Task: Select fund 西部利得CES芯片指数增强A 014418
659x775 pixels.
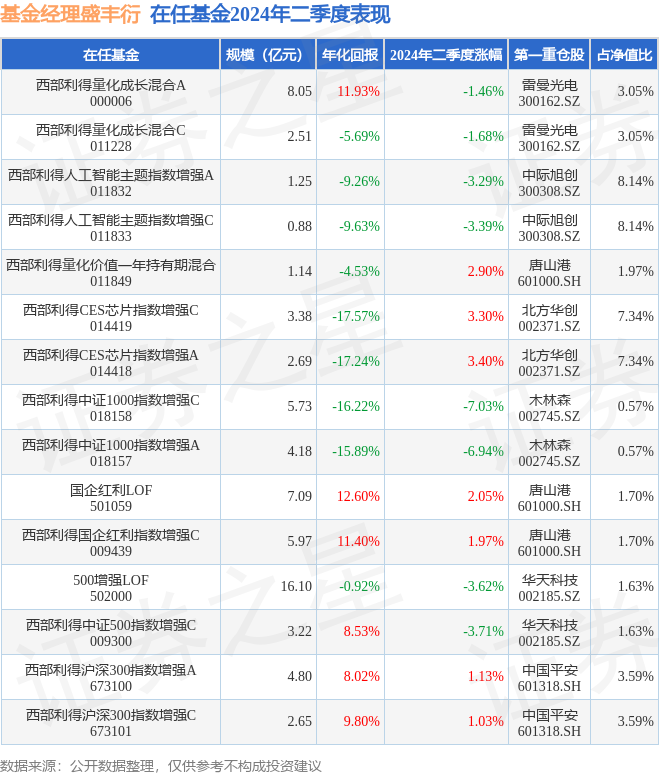Action: click(x=111, y=363)
